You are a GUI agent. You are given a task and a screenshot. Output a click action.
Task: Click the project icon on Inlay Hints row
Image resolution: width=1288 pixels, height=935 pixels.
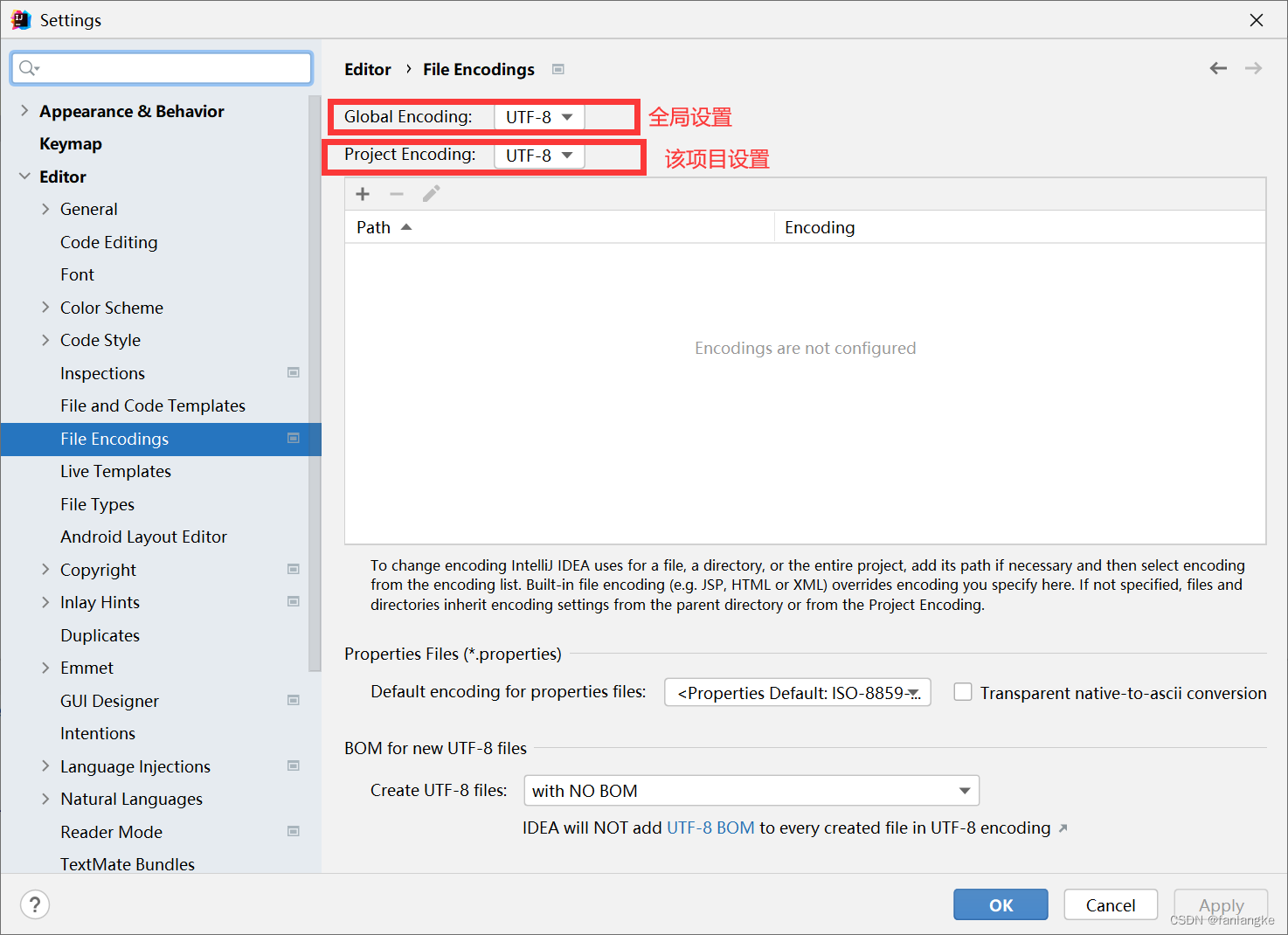pos(294,601)
